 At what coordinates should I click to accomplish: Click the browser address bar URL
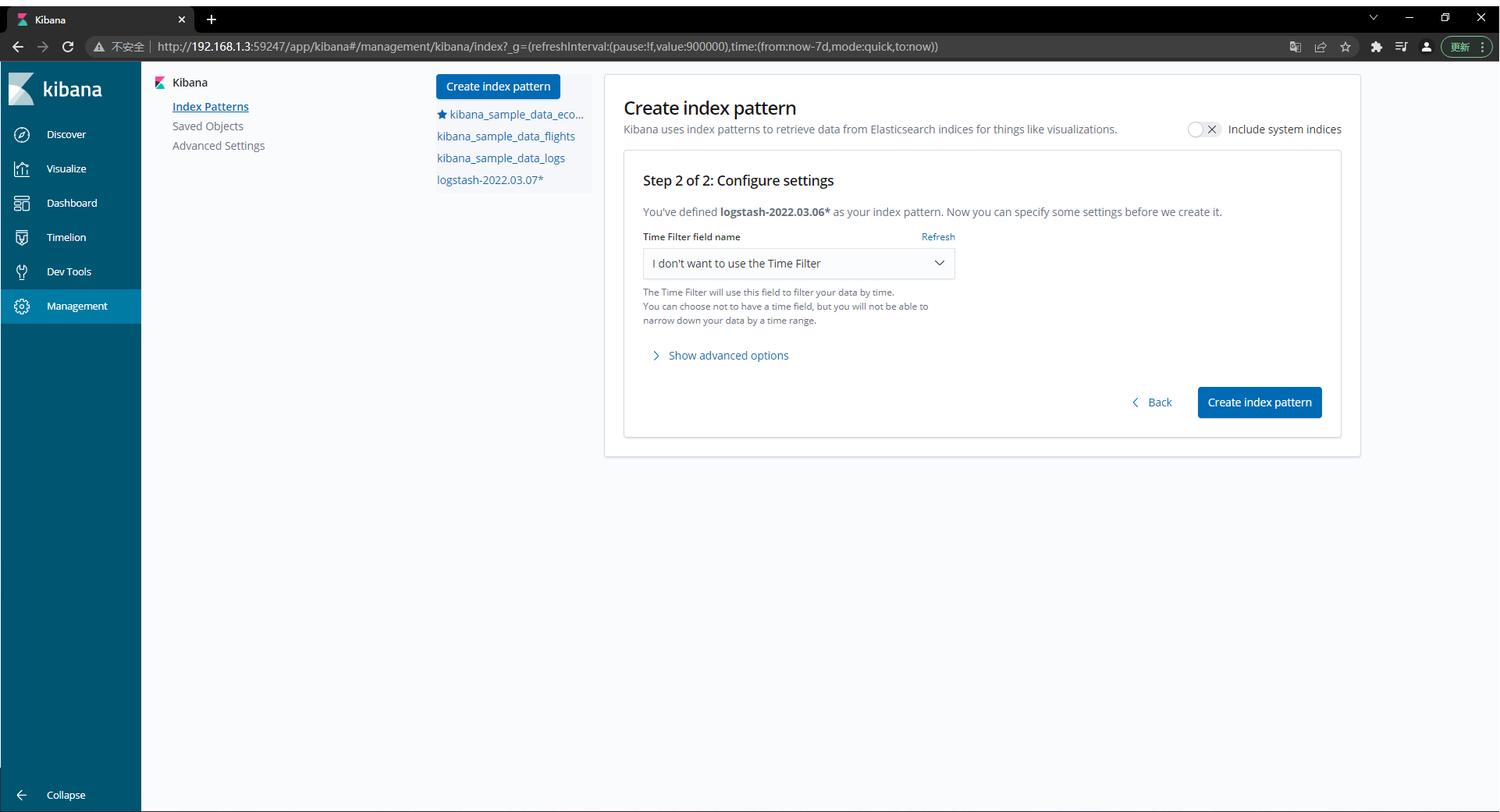[548, 47]
